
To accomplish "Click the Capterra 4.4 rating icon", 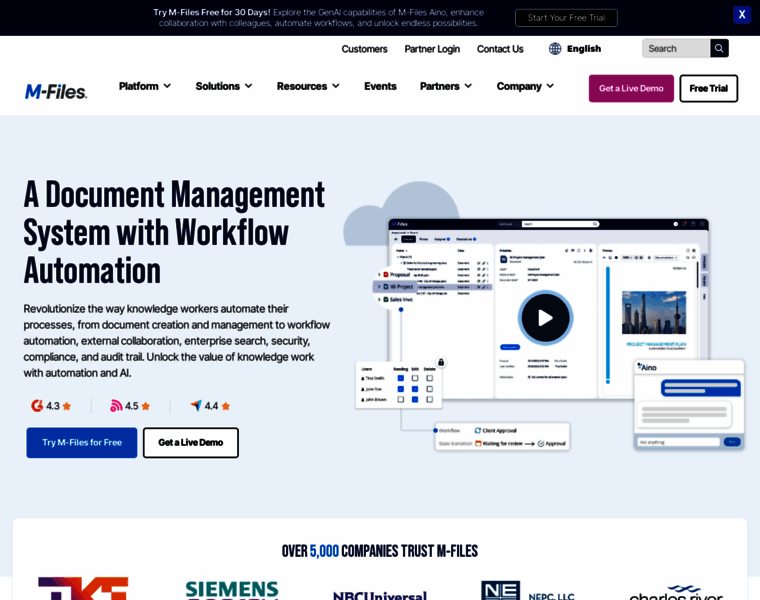I will pos(196,405).
